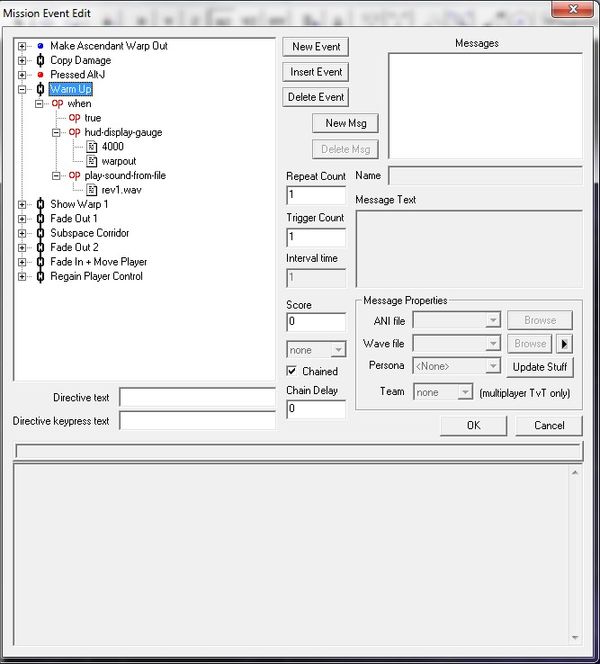Click the New Event button
Image resolution: width=600 pixels, height=664 pixels.
tap(316, 47)
